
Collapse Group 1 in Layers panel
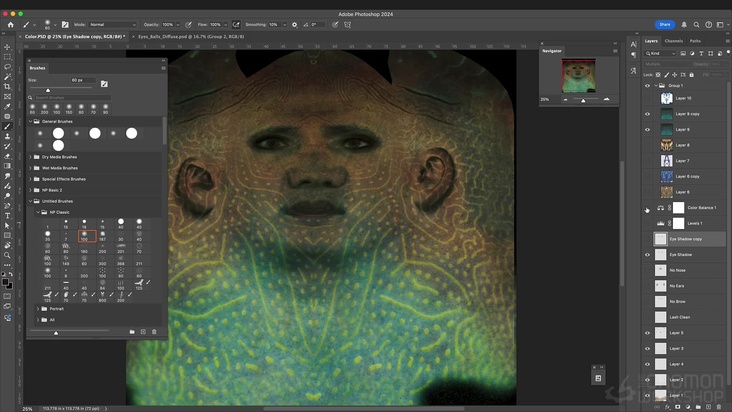(656, 86)
